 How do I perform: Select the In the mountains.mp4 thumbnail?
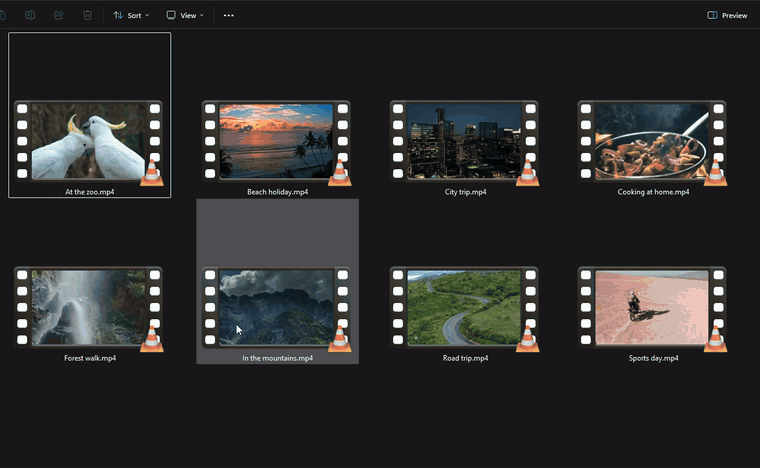coord(276,307)
